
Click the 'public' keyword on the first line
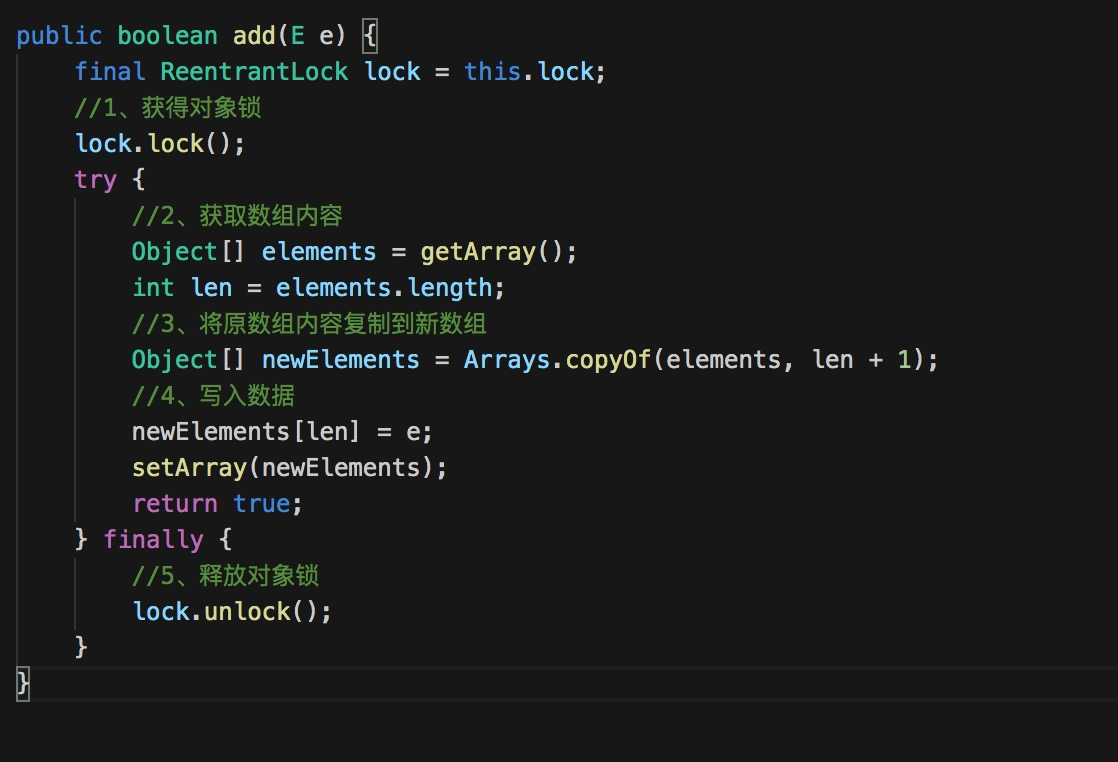click(59, 36)
